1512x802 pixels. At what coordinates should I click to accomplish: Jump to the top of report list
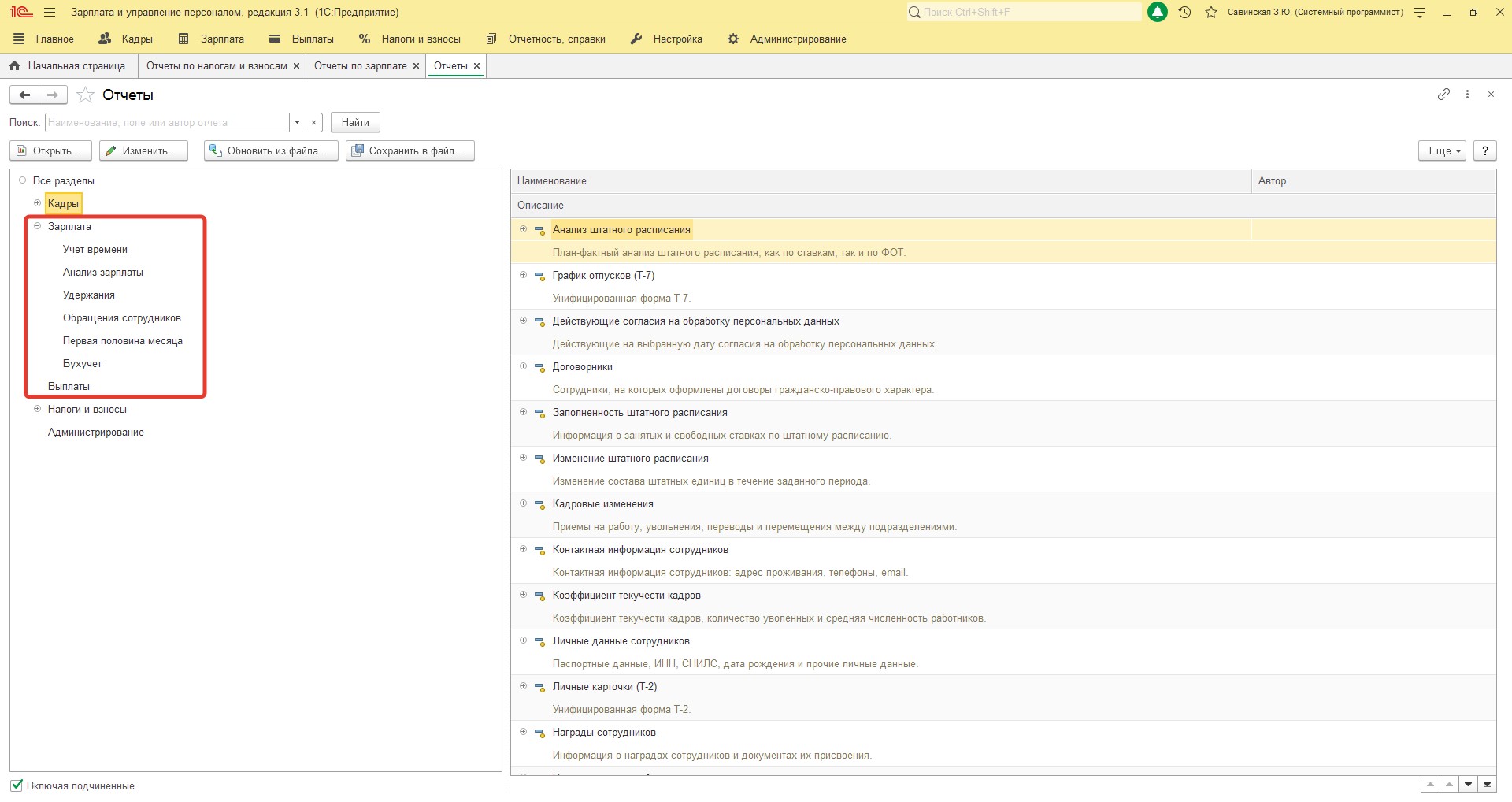pos(1430,785)
